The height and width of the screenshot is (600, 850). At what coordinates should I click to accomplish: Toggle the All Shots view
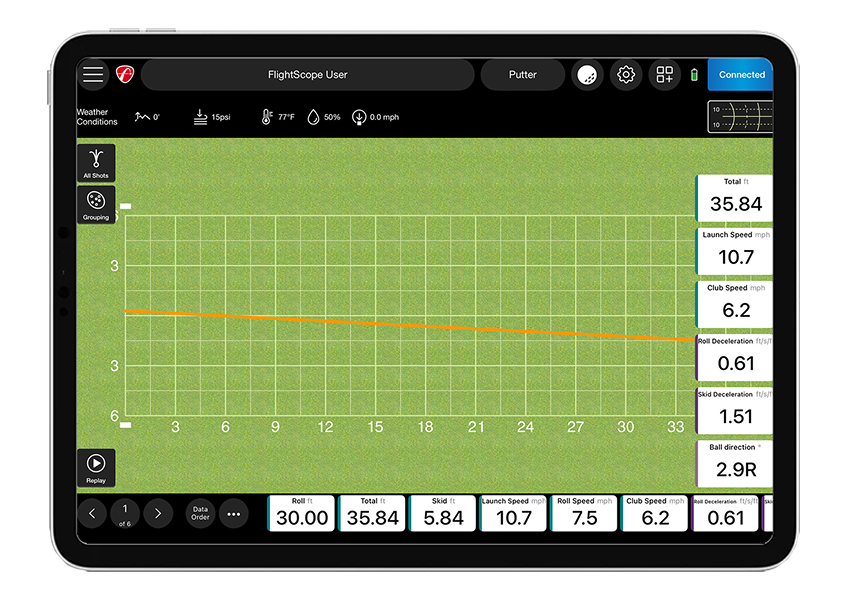pyautogui.click(x=96, y=163)
